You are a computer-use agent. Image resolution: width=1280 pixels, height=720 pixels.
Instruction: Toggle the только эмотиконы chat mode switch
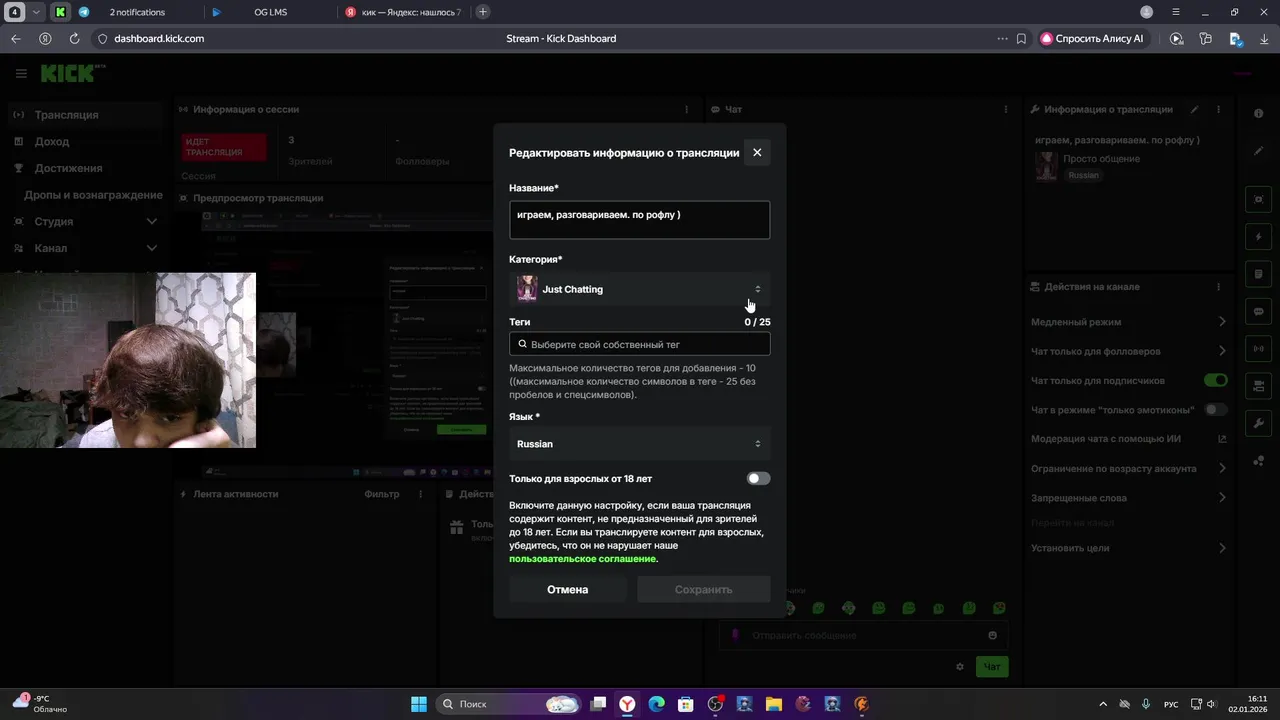1215,410
